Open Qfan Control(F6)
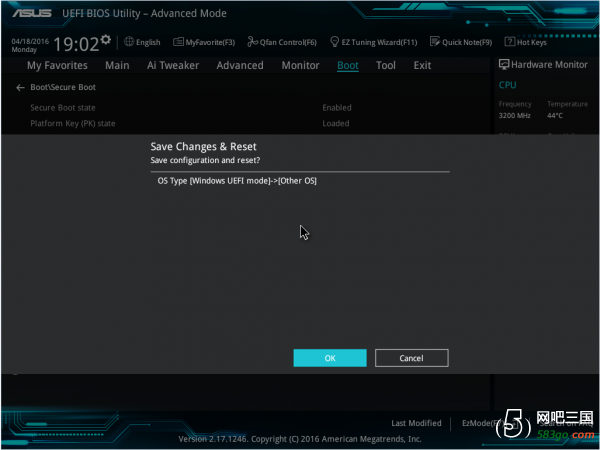The image size is (600, 450). pos(282,42)
